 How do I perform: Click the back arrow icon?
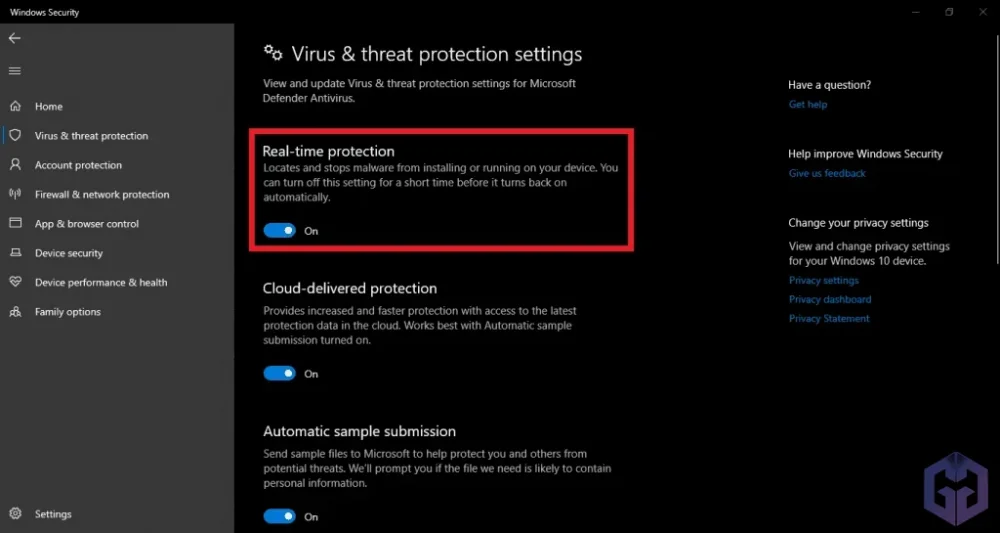(x=14, y=38)
